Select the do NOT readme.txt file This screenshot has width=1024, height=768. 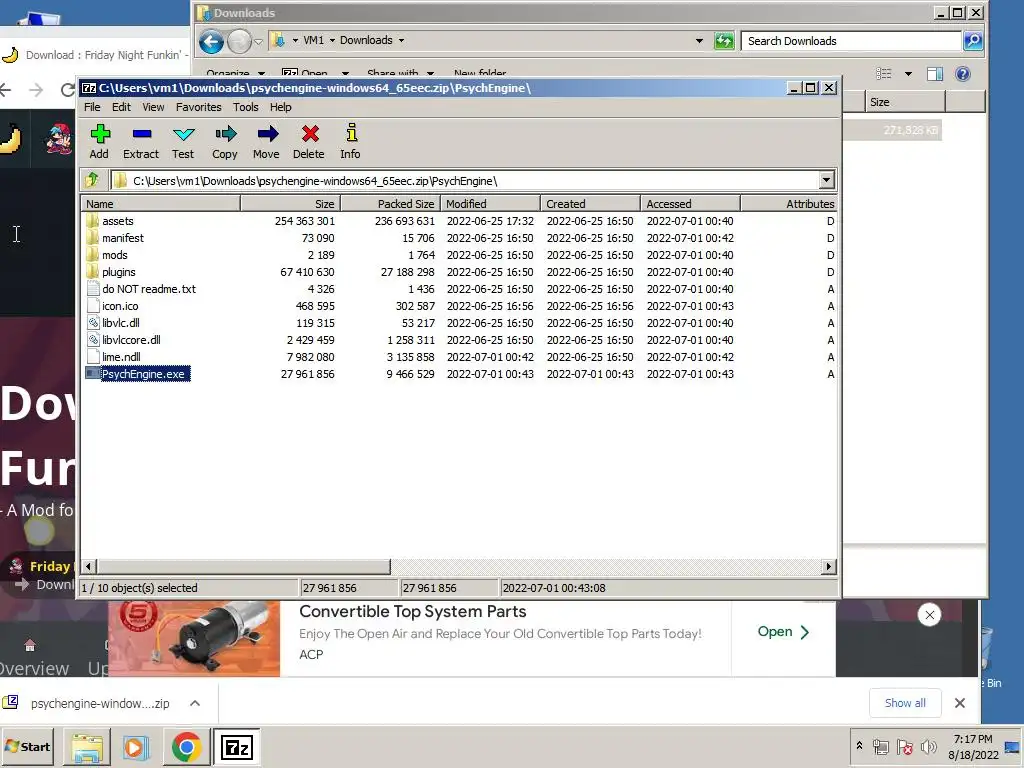149,289
